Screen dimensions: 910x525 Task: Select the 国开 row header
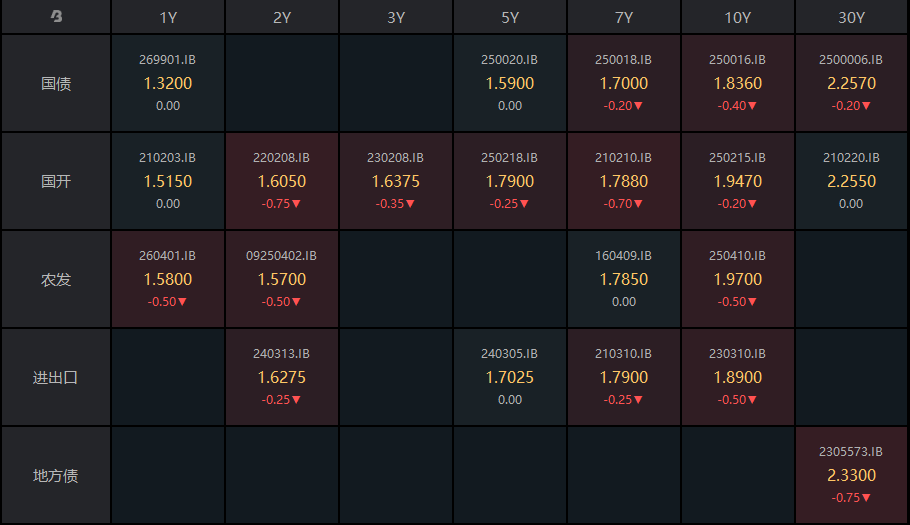point(56,182)
